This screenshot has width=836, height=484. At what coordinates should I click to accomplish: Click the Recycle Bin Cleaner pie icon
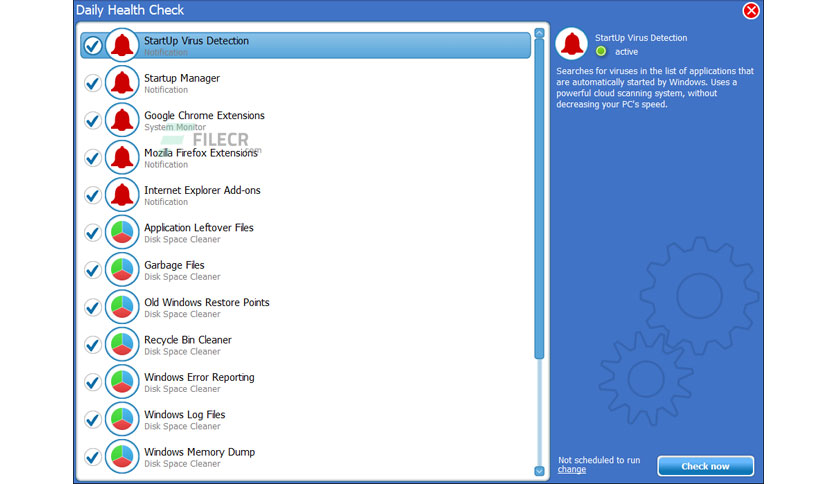point(122,344)
